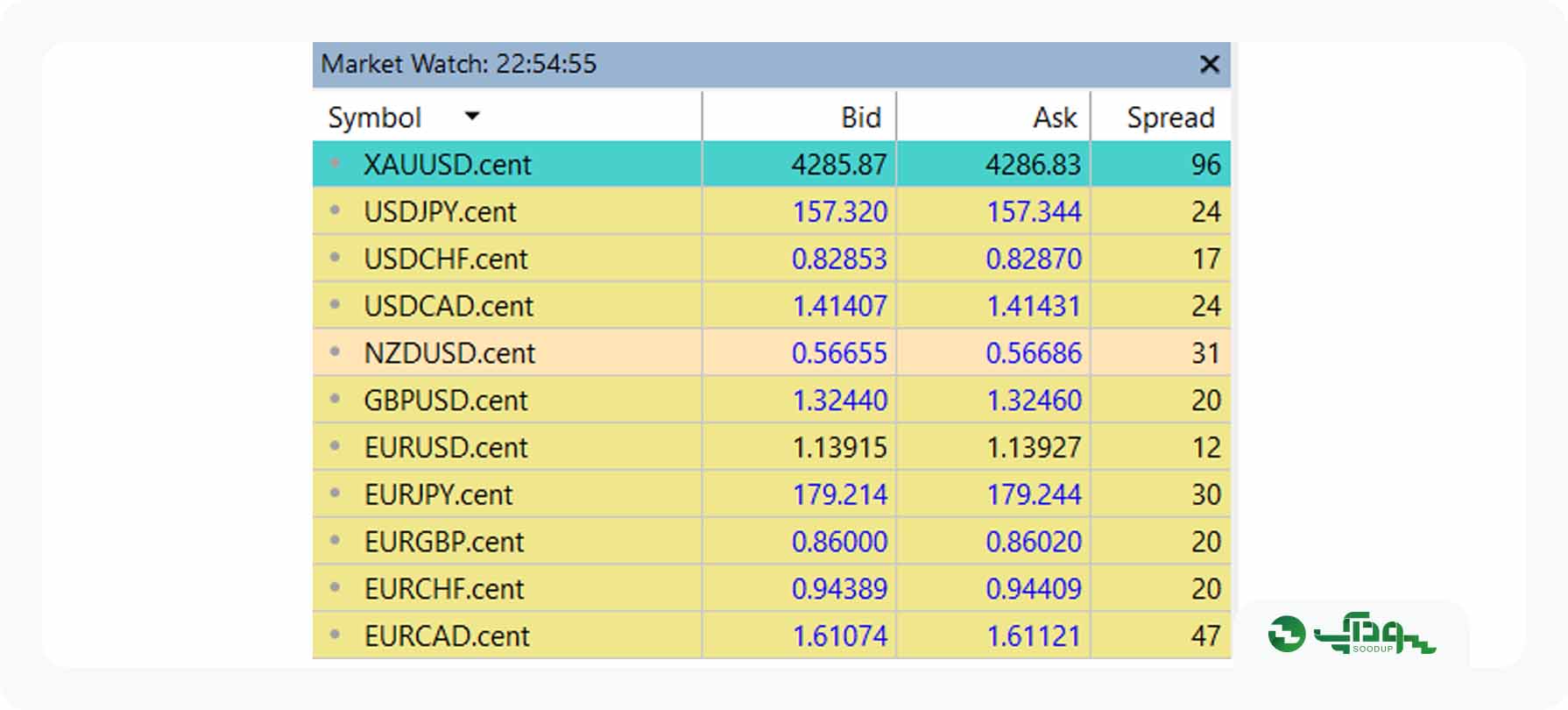
Task: Click the USDCHF.cent bid 0.82853
Action: tap(839, 259)
